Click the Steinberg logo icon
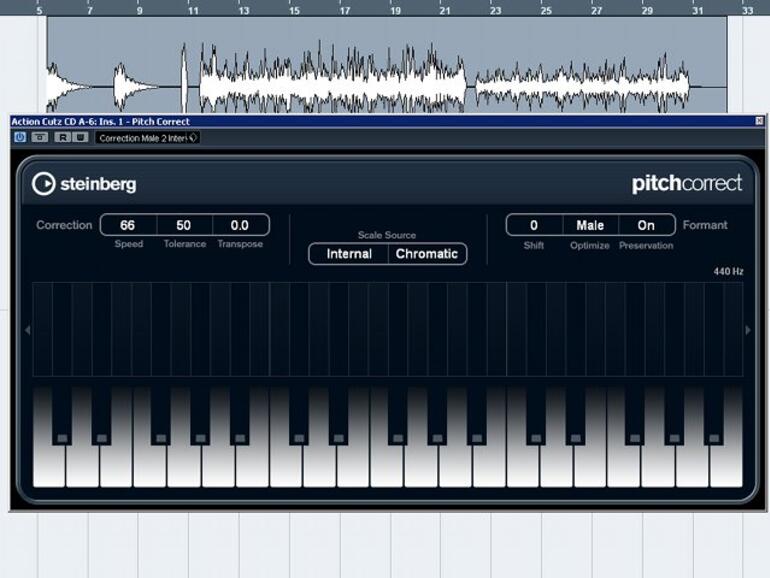 pyautogui.click(x=44, y=184)
